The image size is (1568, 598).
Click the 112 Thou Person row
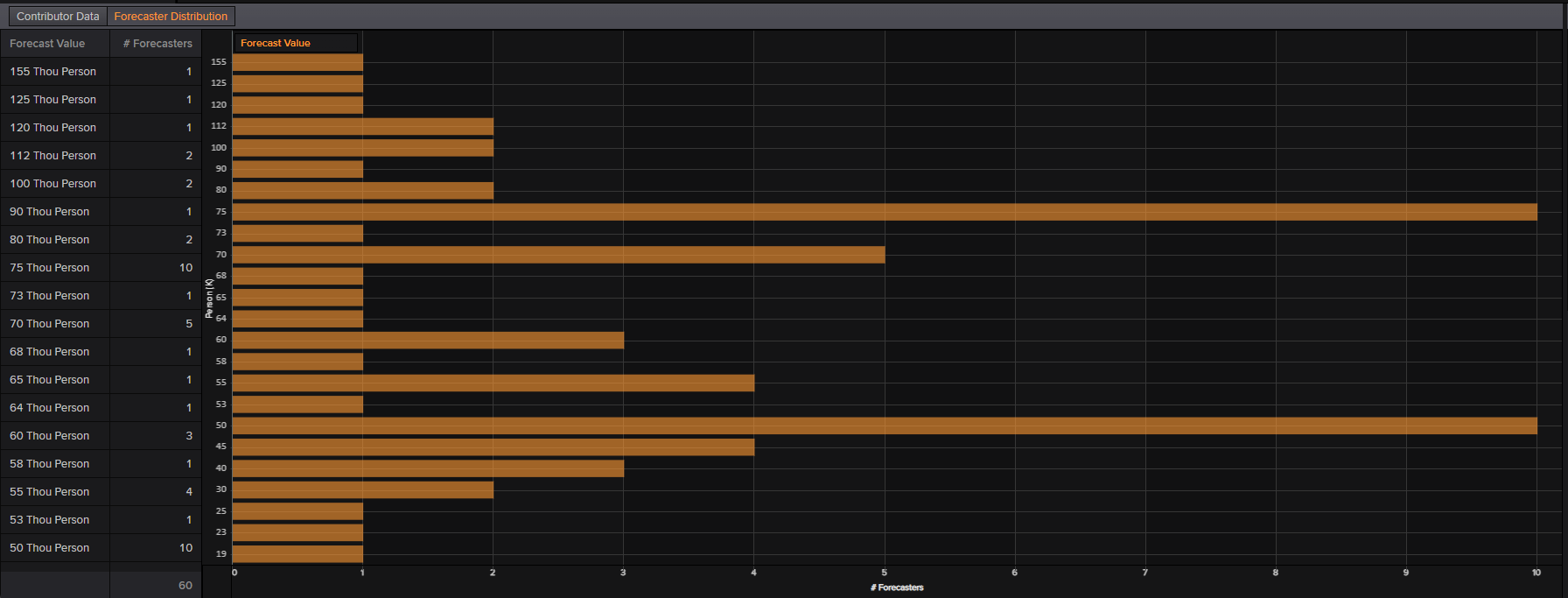(101, 156)
